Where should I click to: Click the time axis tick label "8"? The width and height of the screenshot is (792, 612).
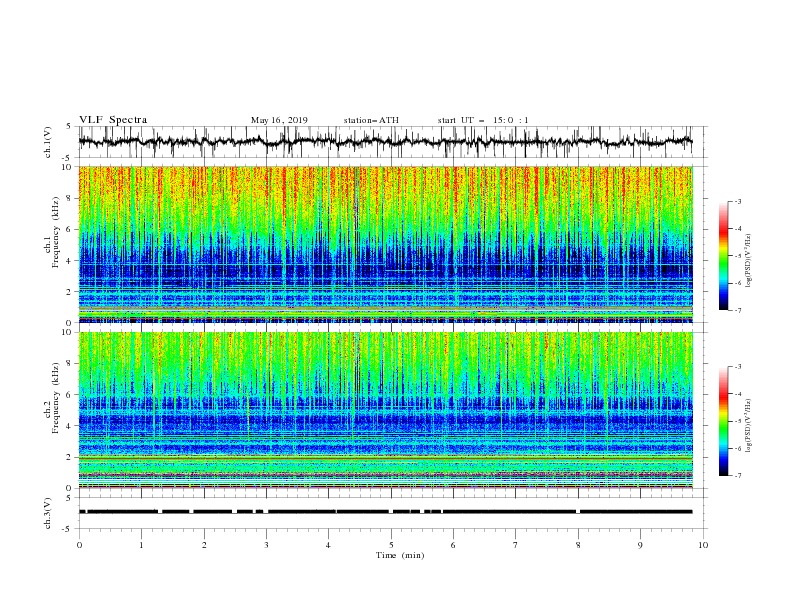pos(578,545)
